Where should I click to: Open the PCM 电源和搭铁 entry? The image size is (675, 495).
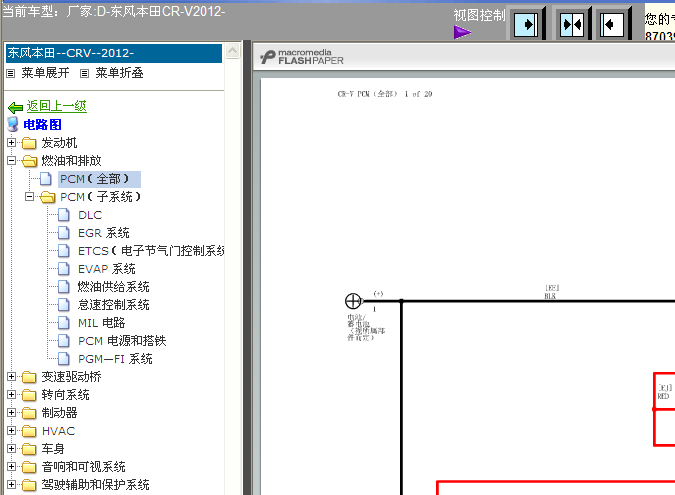point(122,341)
